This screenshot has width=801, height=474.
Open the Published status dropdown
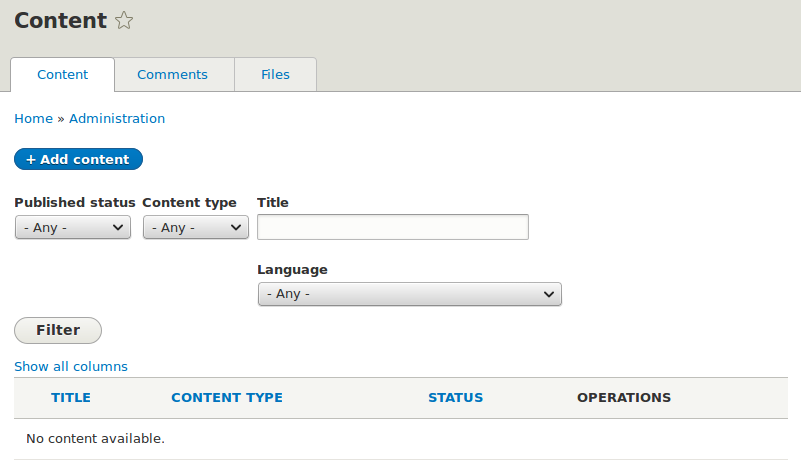tap(73, 228)
